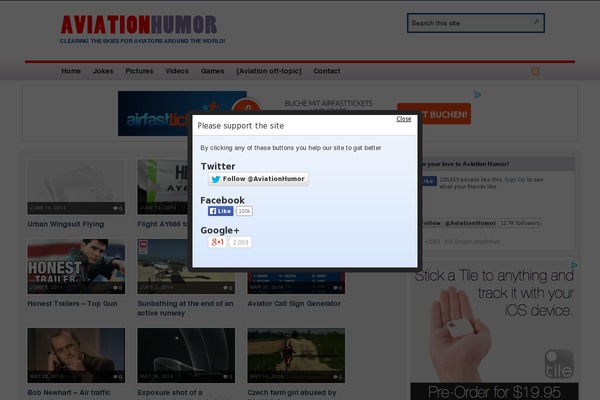Open the Videos menu item

pos(177,71)
